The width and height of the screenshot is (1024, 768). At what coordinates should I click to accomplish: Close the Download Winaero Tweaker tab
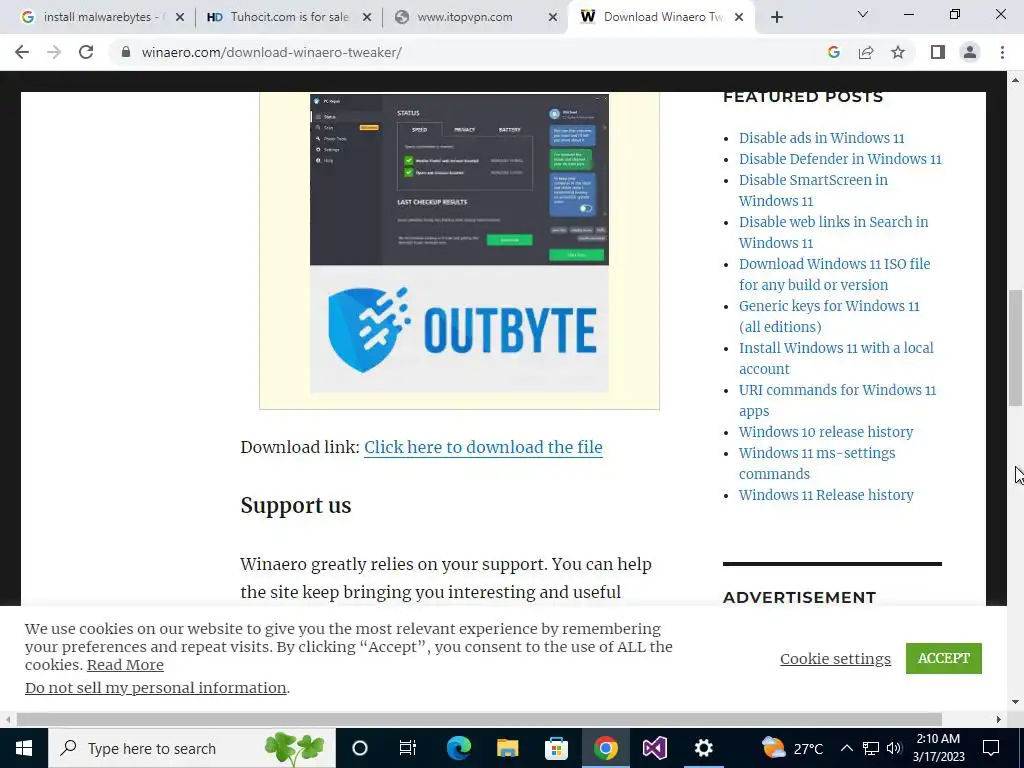pos(739,17)
